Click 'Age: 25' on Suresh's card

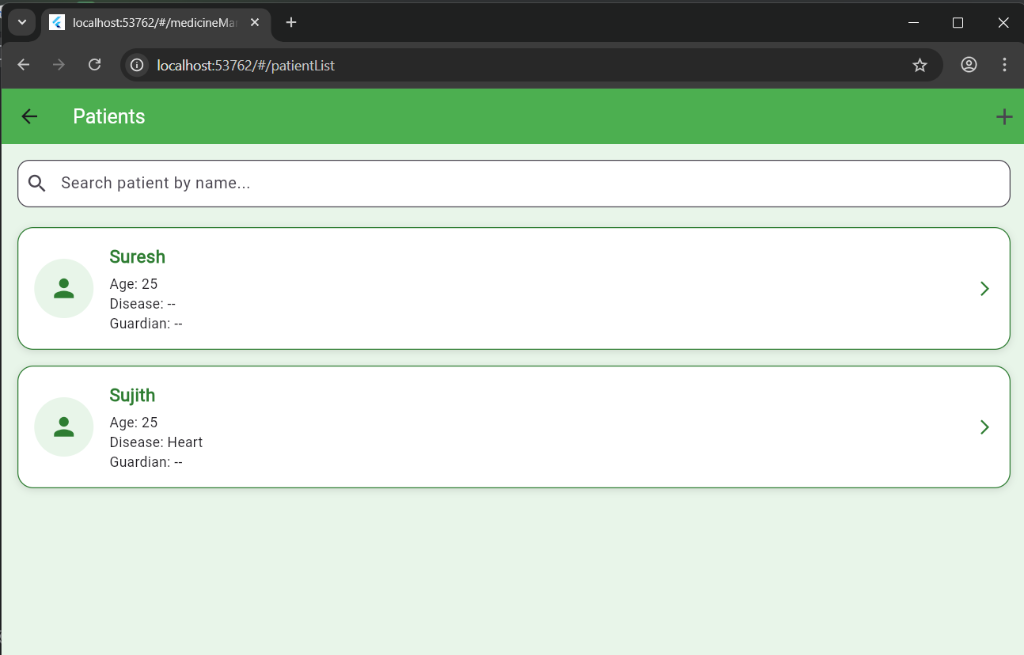pos(133,284)
